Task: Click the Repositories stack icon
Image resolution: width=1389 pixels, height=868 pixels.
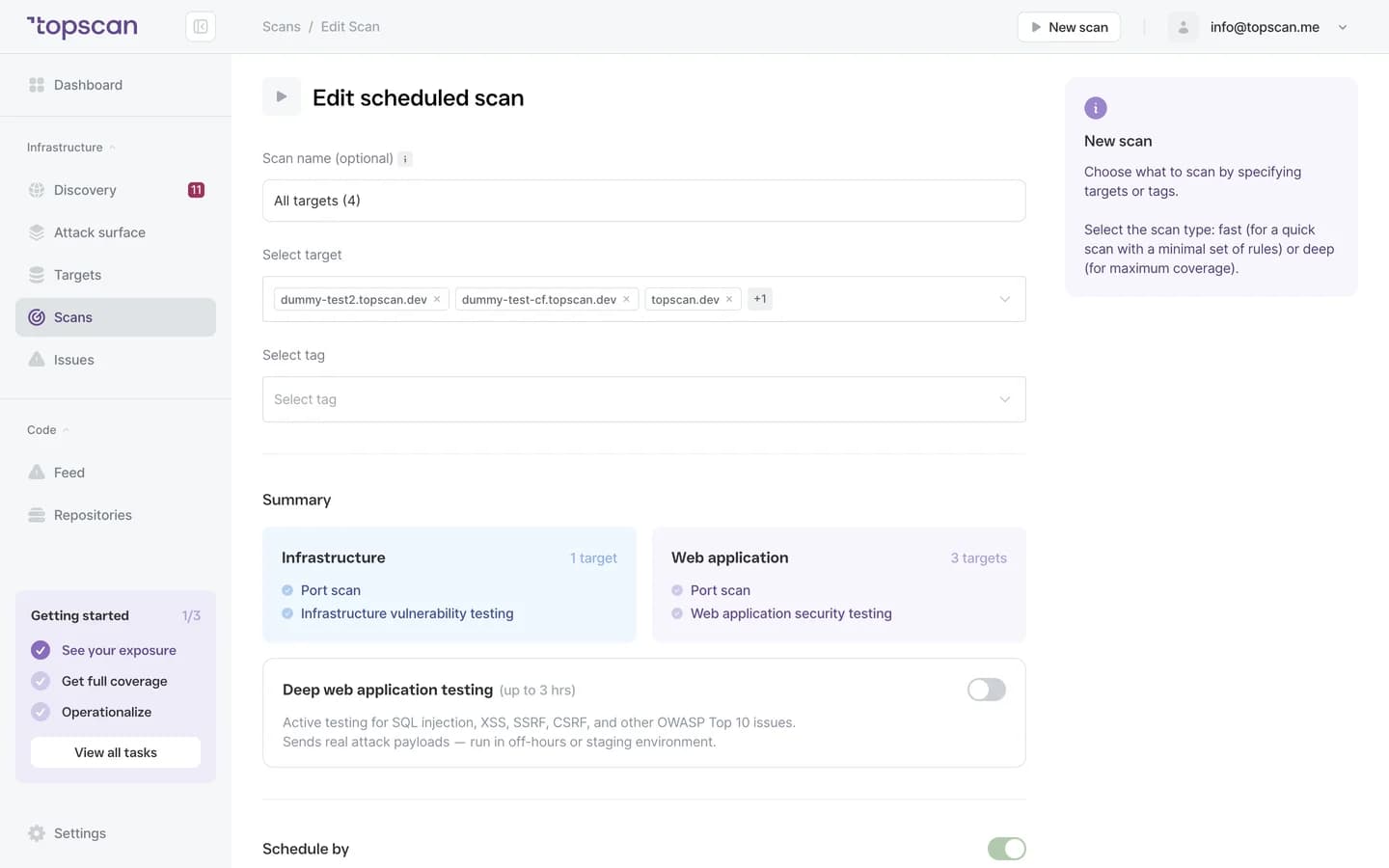Action: tap(37, 515)
